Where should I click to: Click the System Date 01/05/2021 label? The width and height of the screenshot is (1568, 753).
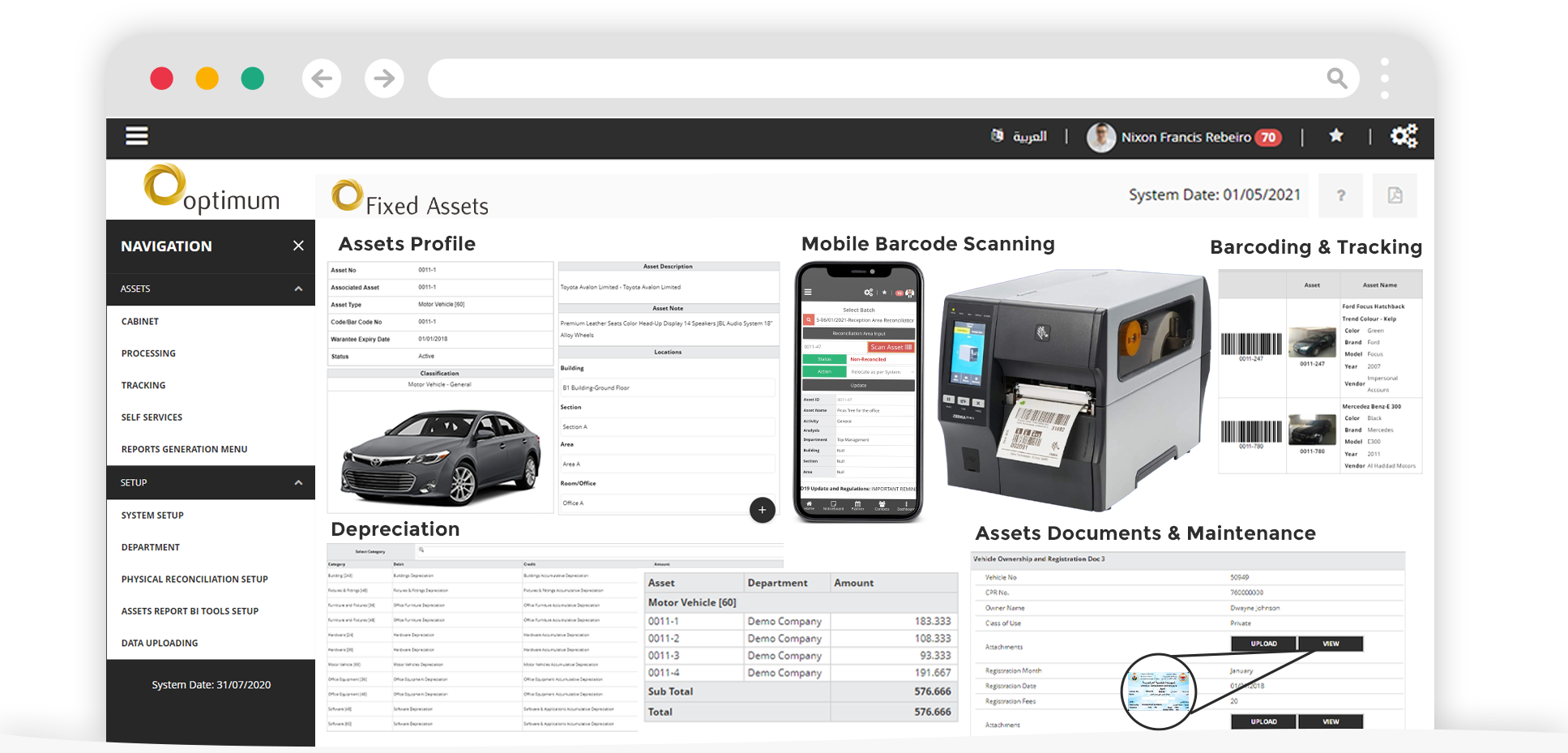coord(1214,195)
